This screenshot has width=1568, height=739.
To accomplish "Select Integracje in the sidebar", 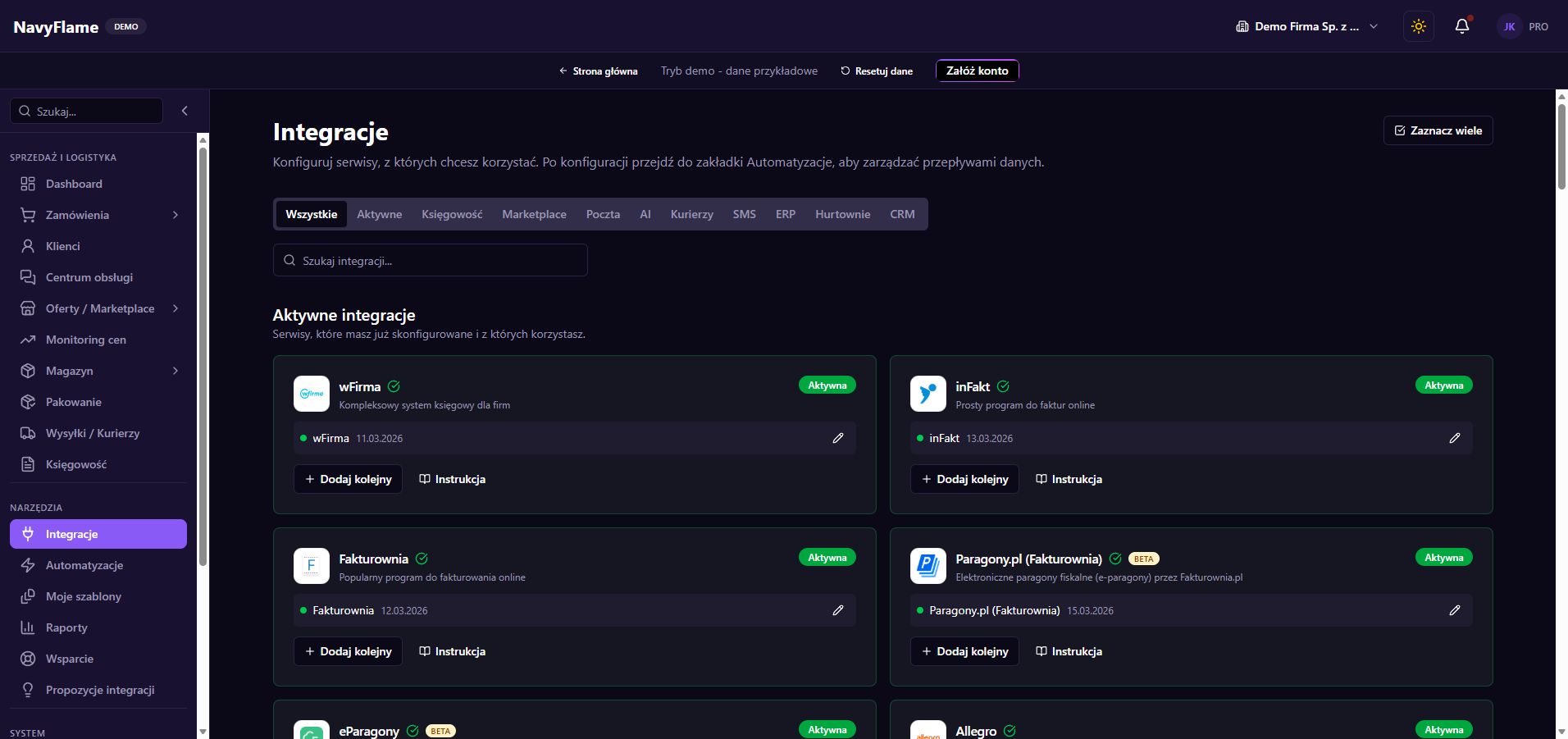I will (98, 534).
